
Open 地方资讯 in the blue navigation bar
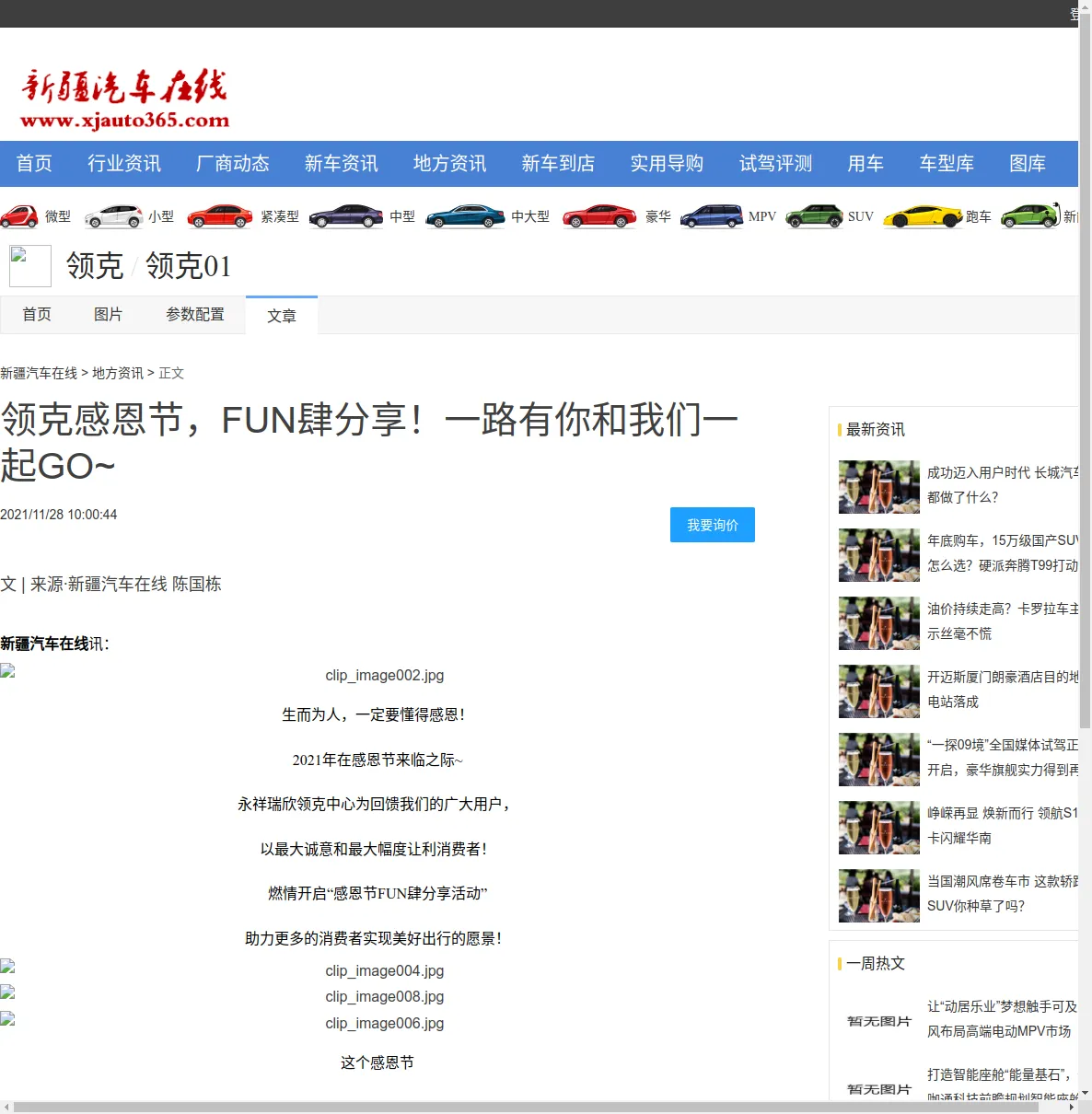tap(450, 164)
